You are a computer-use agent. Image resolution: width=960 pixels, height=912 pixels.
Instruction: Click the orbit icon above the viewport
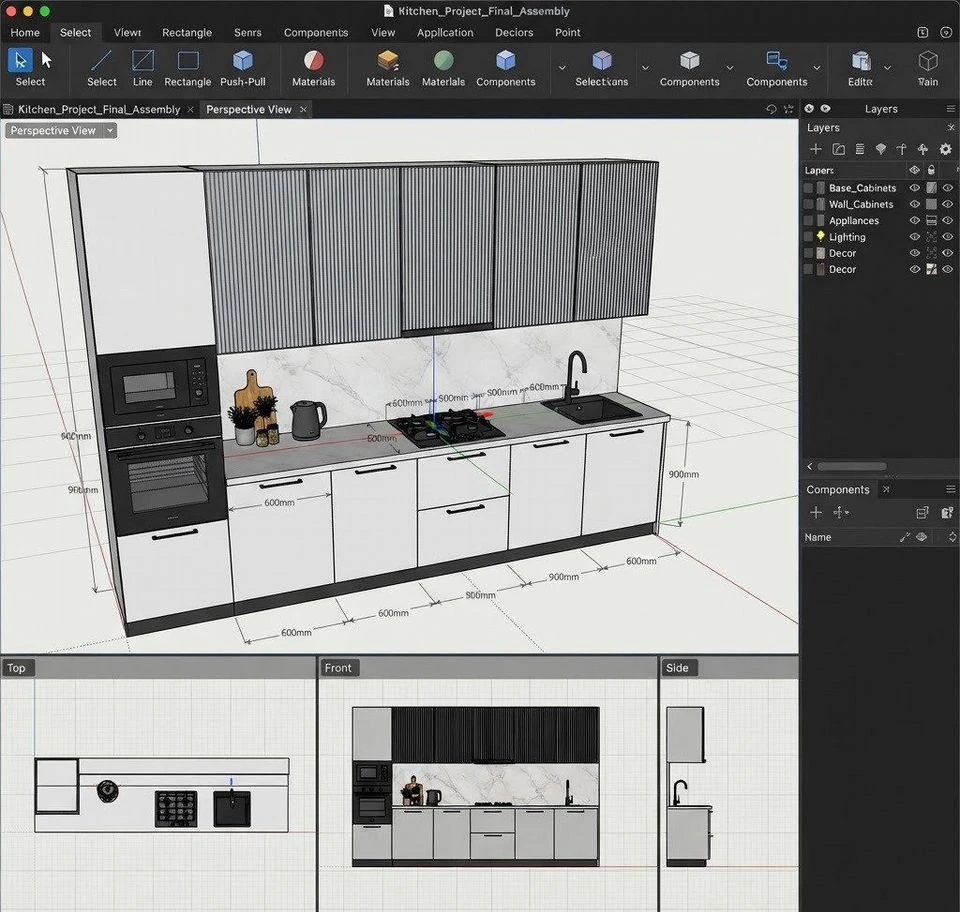pyautogui.click(x=771, y=109)
